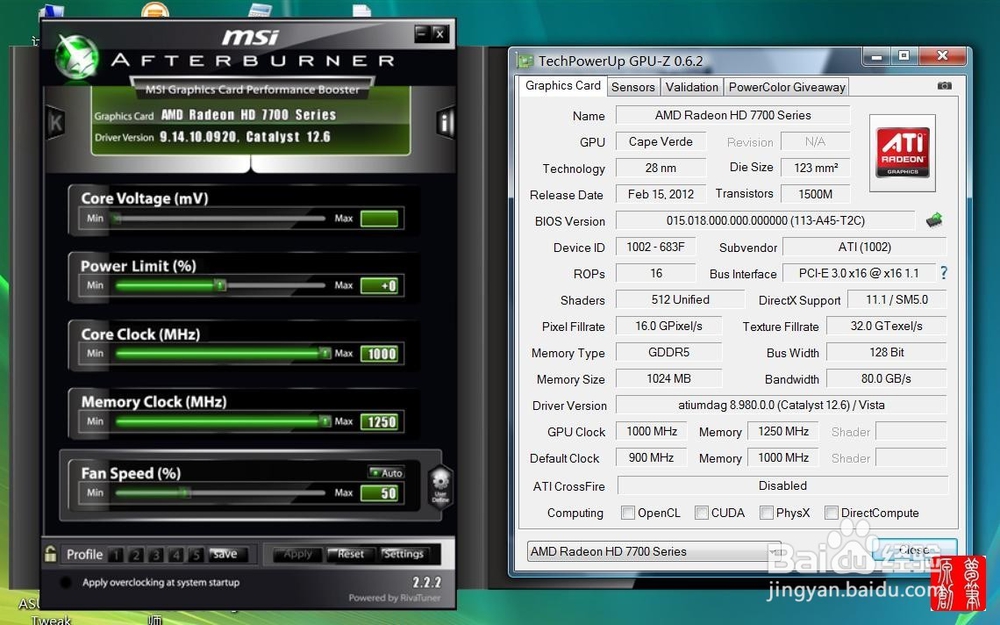Click the Default Clock 900 MHz field
1000x625 pixels.
(x=652, y=457)
